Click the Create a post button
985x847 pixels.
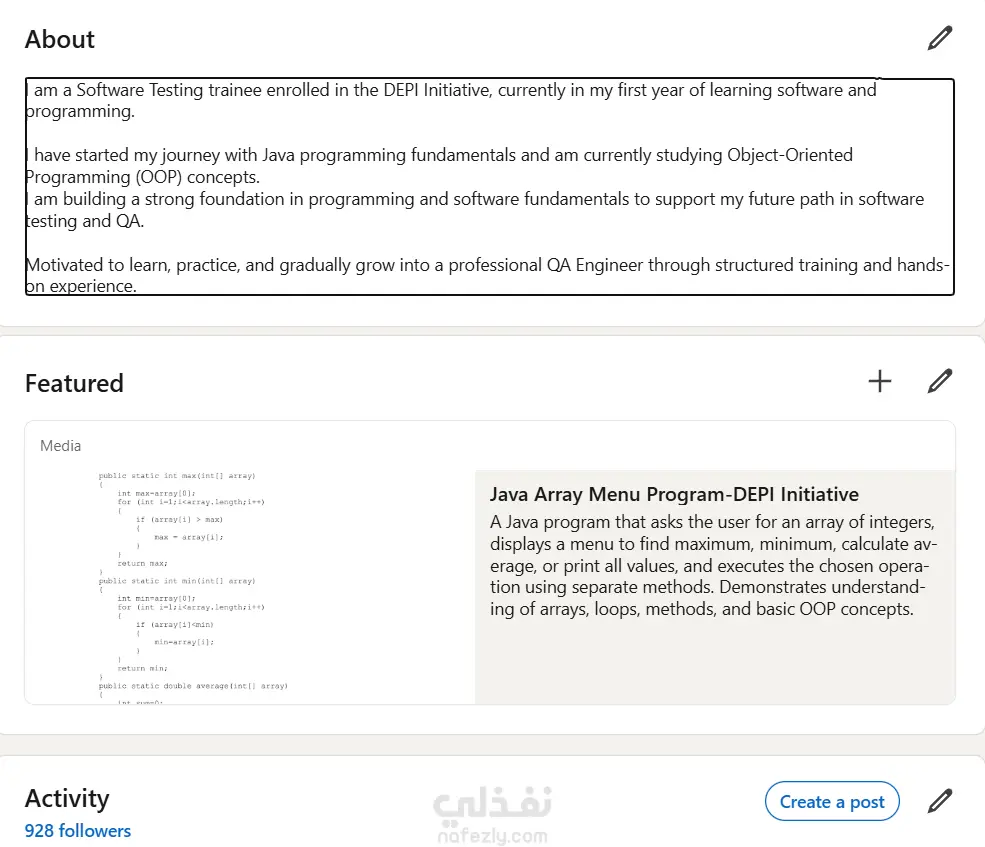[832, 802]
